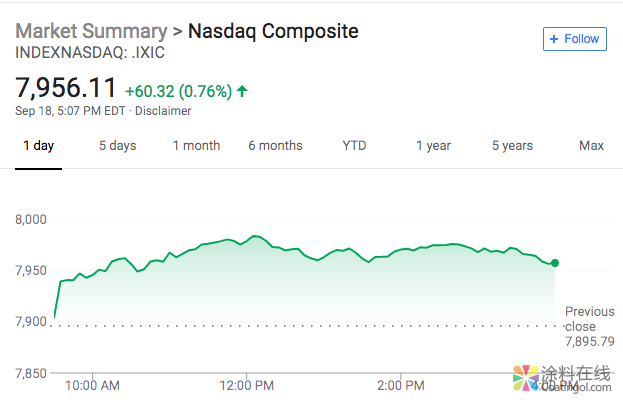The width and height of the screenshot is (623, 405).
Task: Click the Previous close 7,895.79 label
Action: coord(589,327)
